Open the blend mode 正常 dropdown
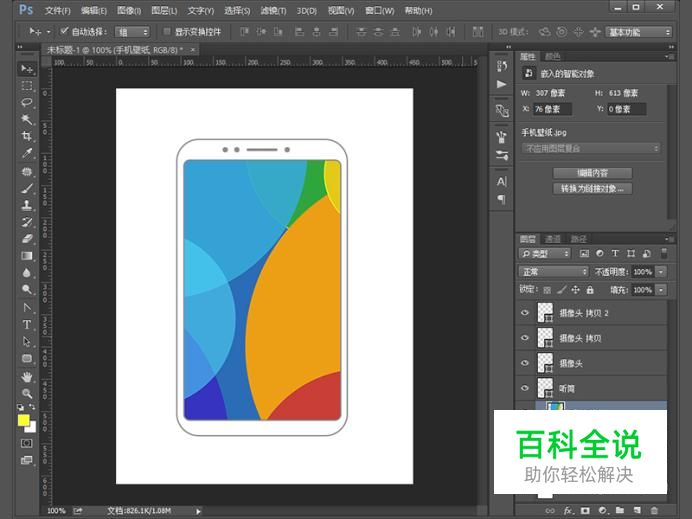Viewport: 692px width, 519px height. click(x=553, y=272)
